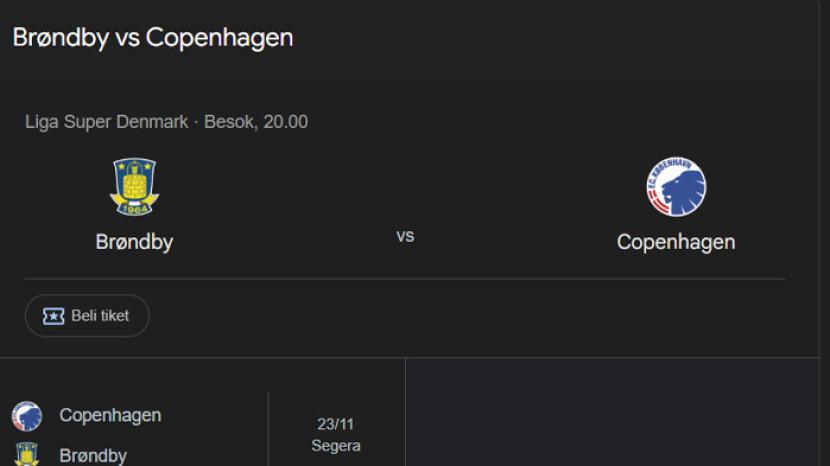Click the Brøndby yellow crest logo
The height and width of the screenshot is (466, 830).
coord(133,186)
